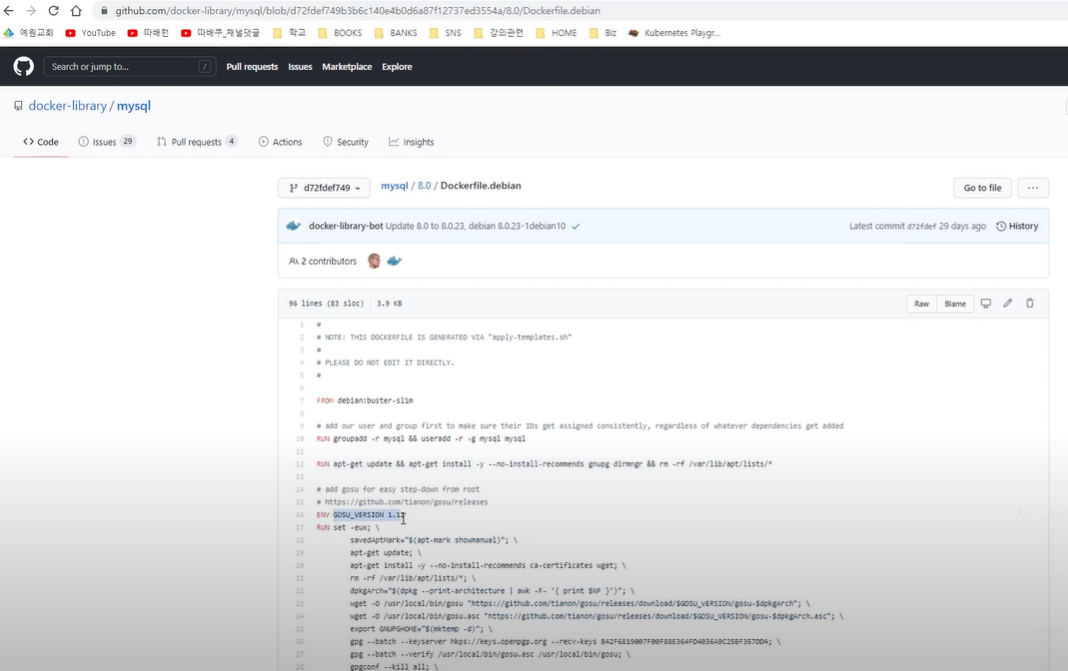Screen dimensions: 1068x671
Task: Open latest commit hash d72fdef
Action: pos(922,226)
